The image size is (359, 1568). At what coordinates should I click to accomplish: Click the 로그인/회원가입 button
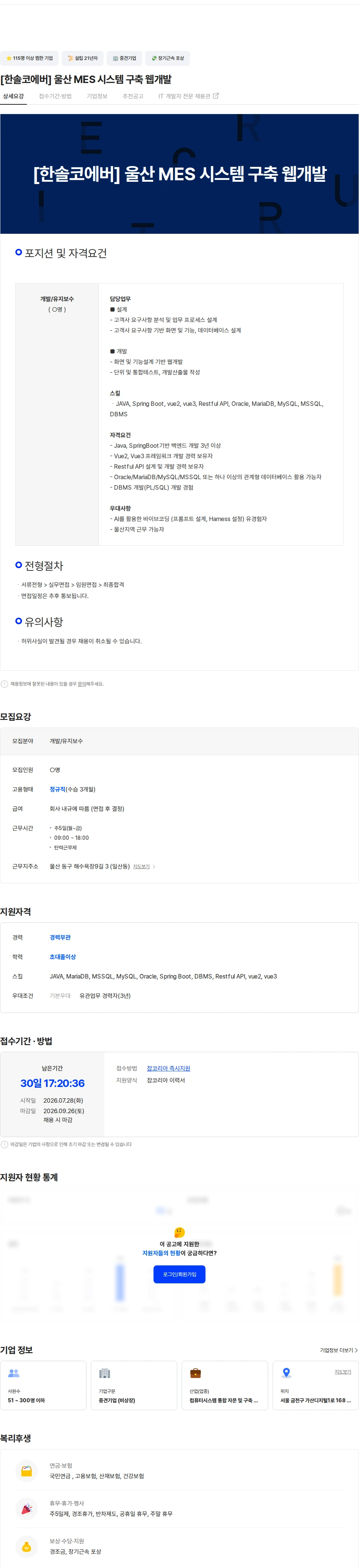pos(179,1274)
